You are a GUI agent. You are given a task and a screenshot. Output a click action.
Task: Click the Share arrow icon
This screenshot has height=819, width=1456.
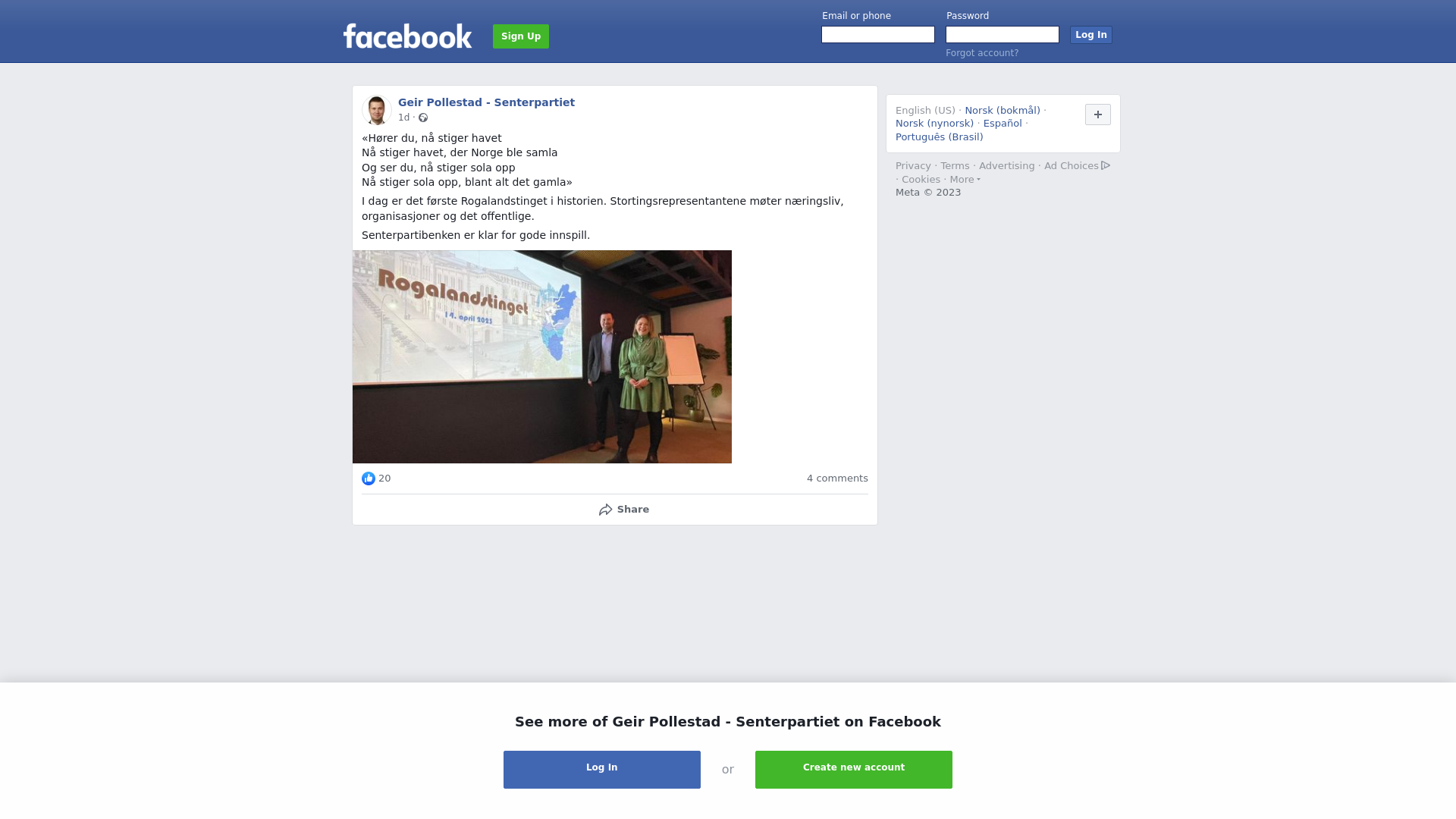pyautogui.click(x=605, y=510)
